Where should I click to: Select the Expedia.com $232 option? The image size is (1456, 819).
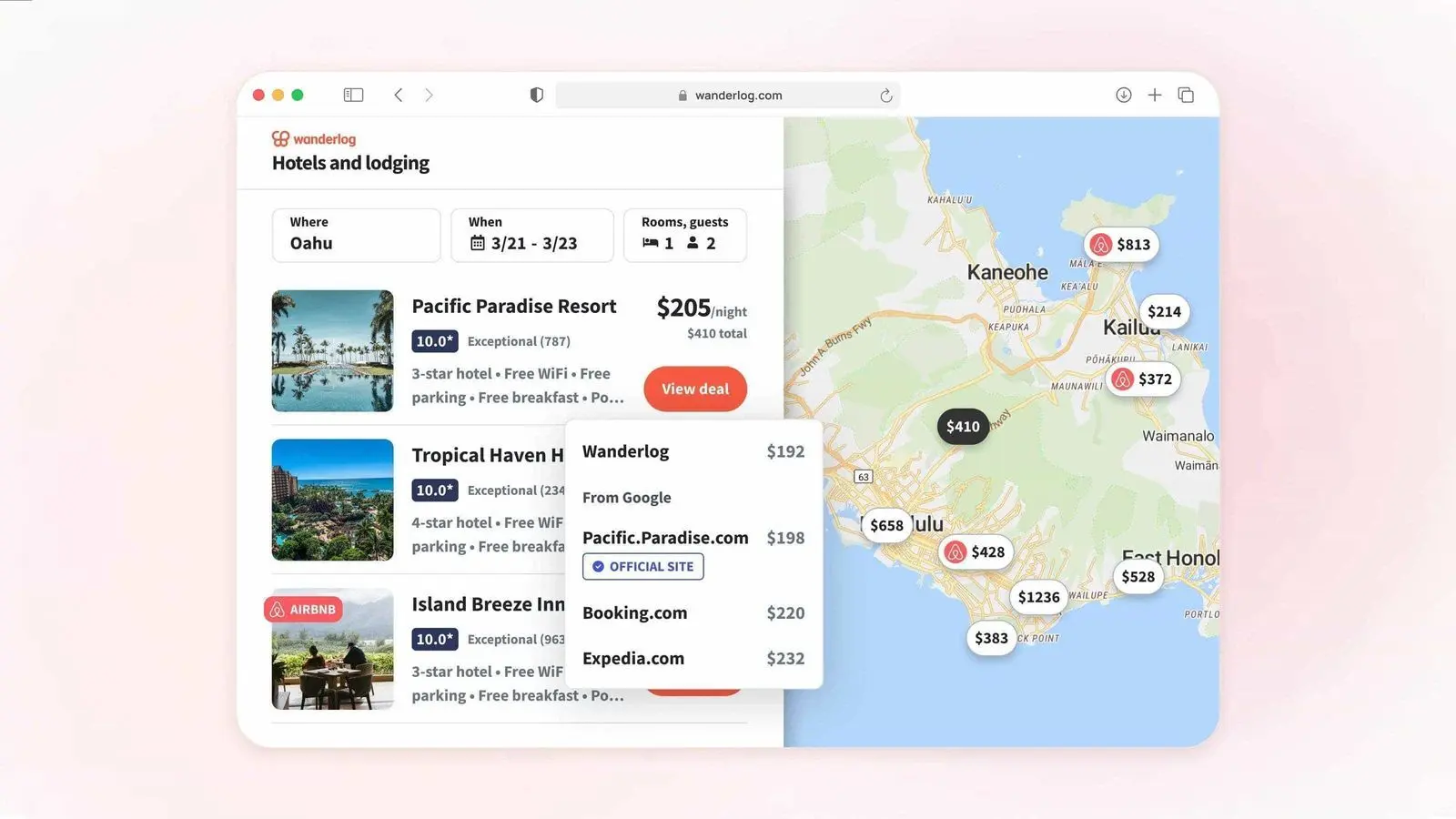click(x=693, y=658)
